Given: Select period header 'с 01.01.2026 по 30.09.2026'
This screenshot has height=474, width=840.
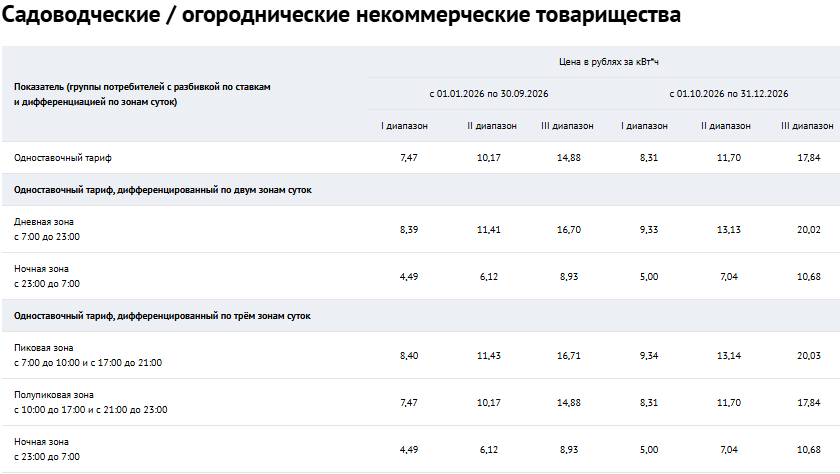Looking at the screenshot, I should [489, 94].
